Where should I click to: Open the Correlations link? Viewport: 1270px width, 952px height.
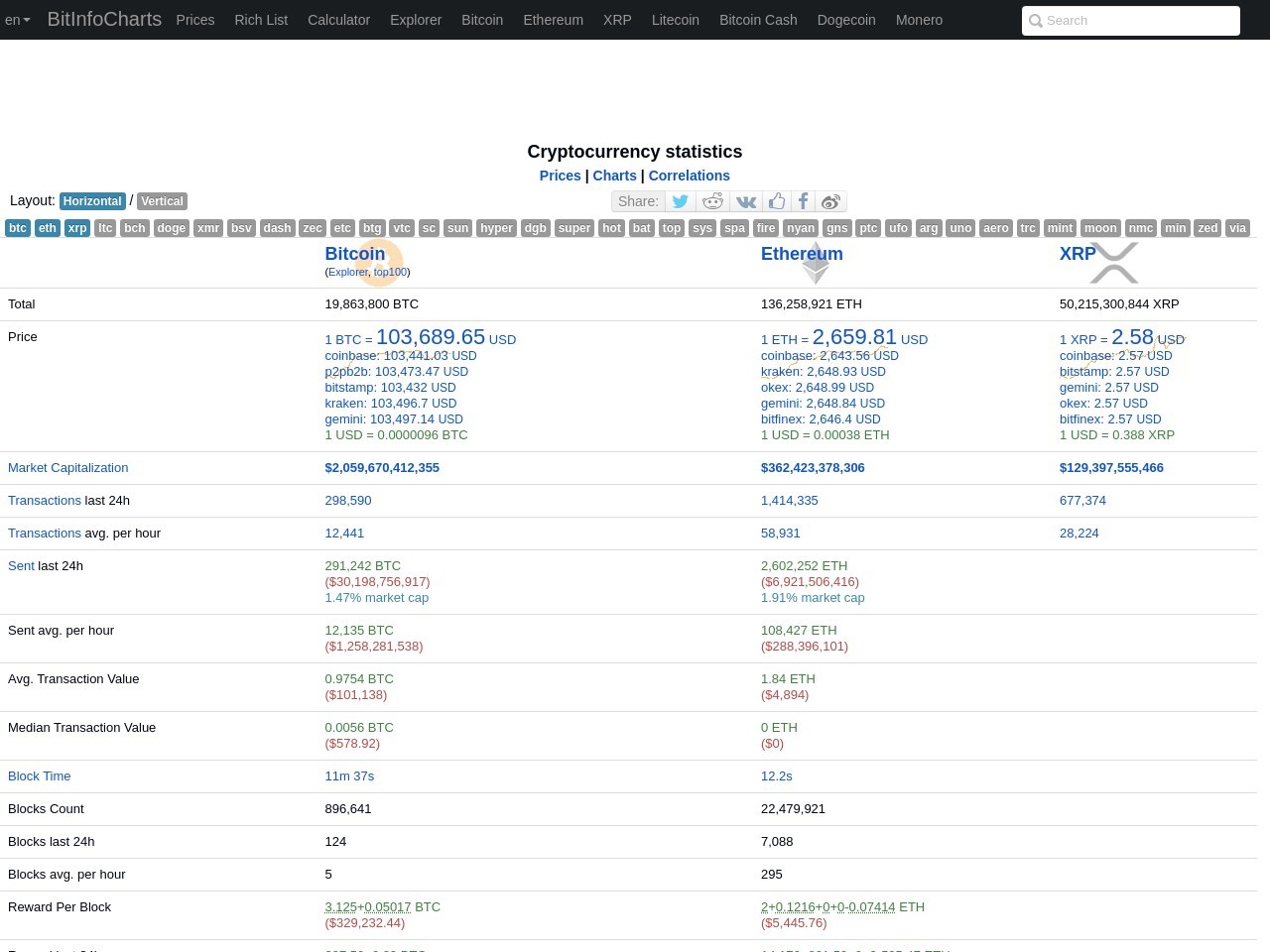point(689,176)
